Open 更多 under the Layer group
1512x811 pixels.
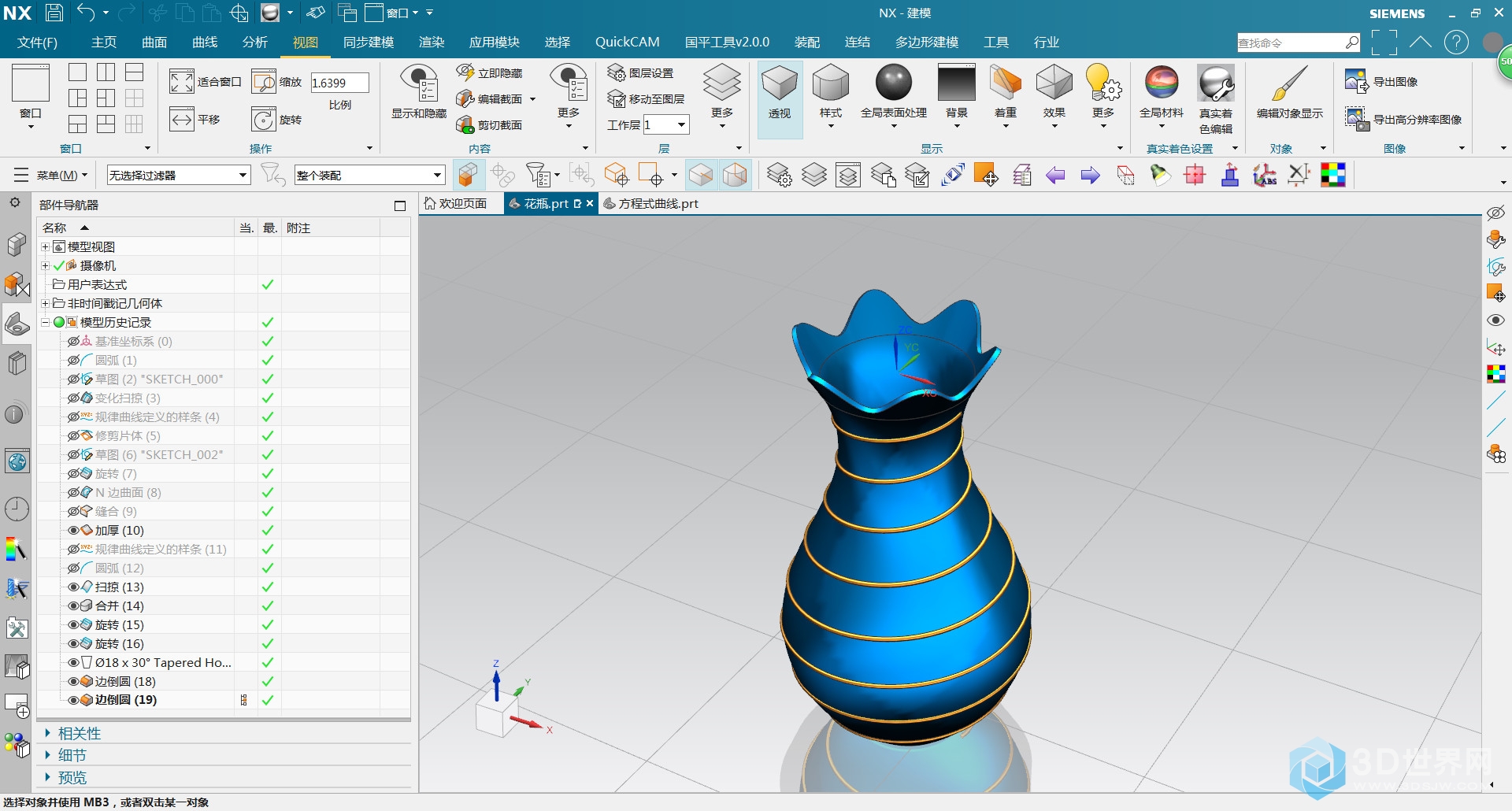pyautogui.click(x=722, y=96)
